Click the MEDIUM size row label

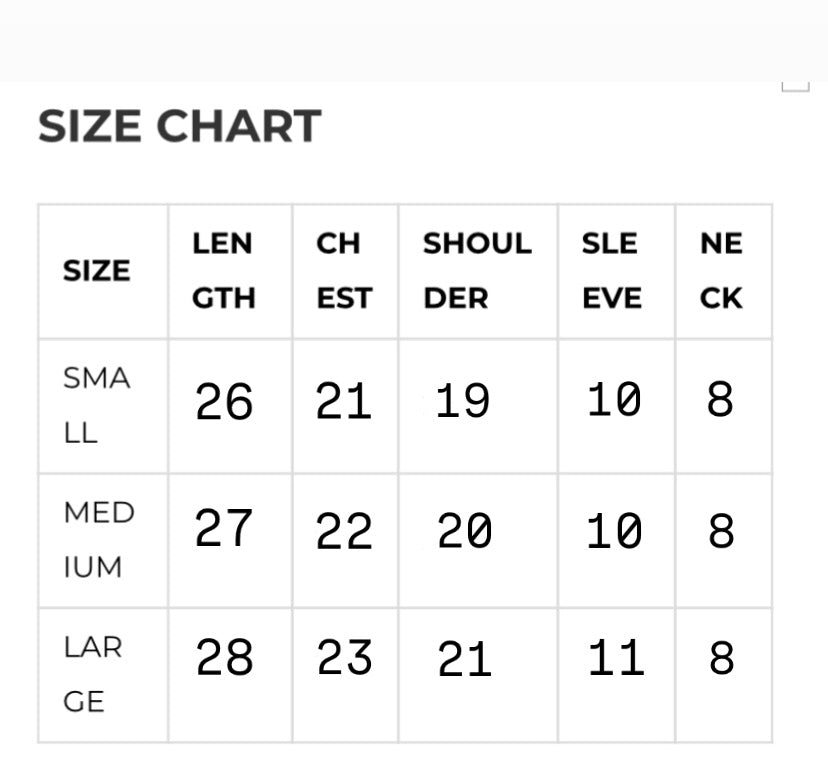click(99, 540)
